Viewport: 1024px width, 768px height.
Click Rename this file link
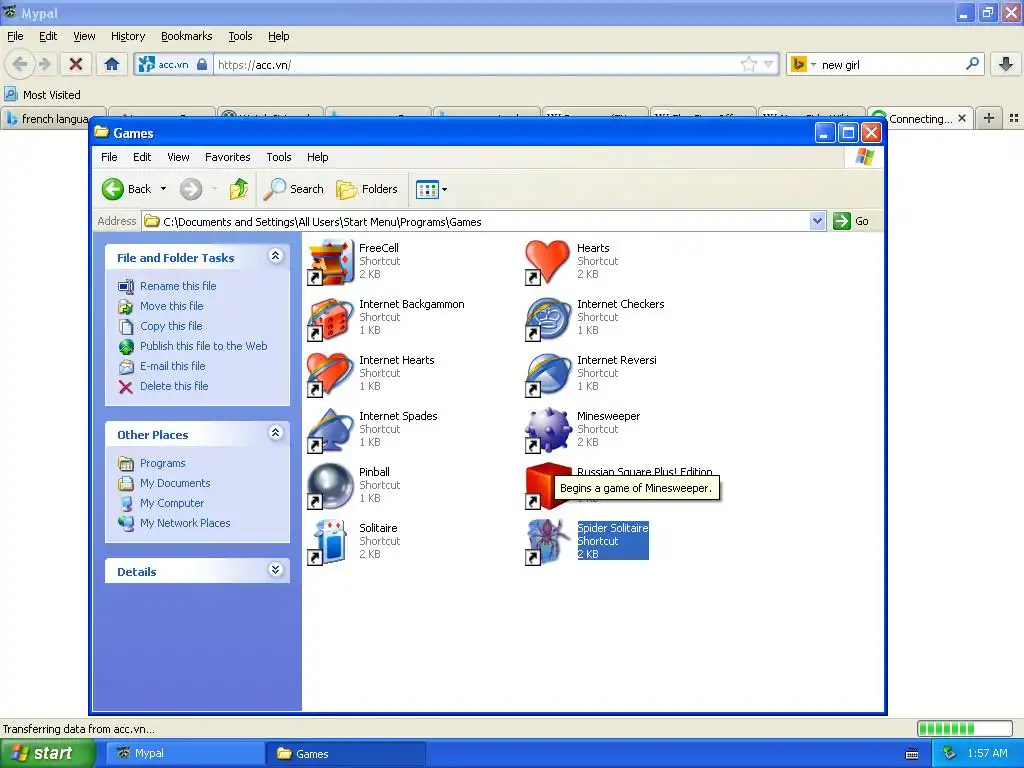178,286
